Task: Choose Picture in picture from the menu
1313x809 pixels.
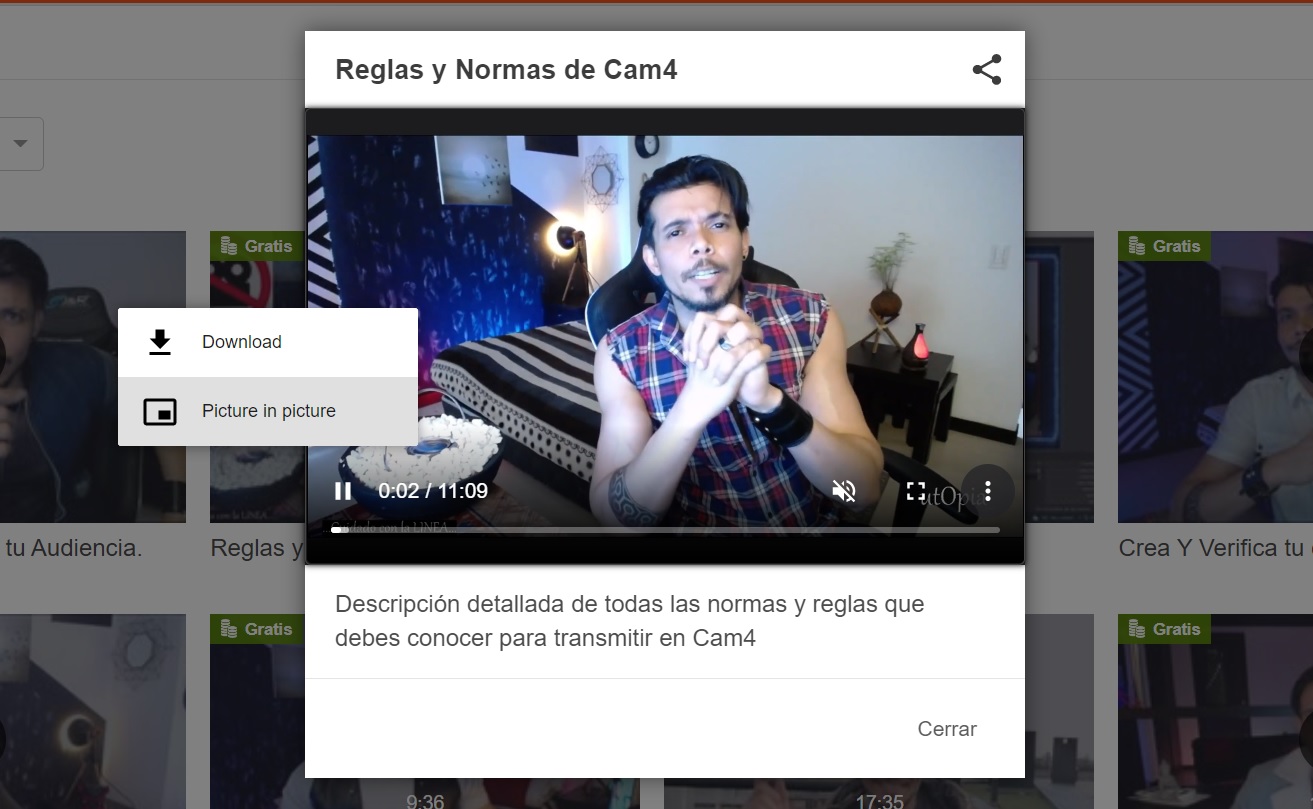Action: [x=267, y=411]
